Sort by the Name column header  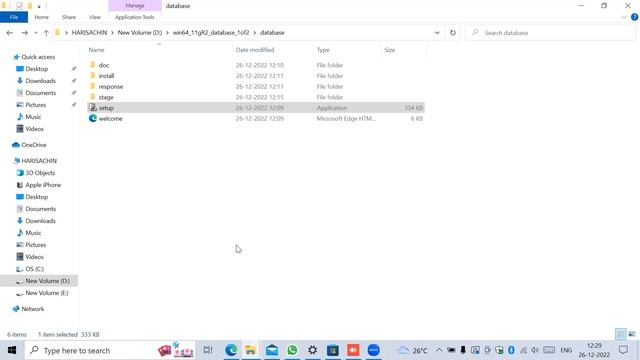click(x=96, y=50)
